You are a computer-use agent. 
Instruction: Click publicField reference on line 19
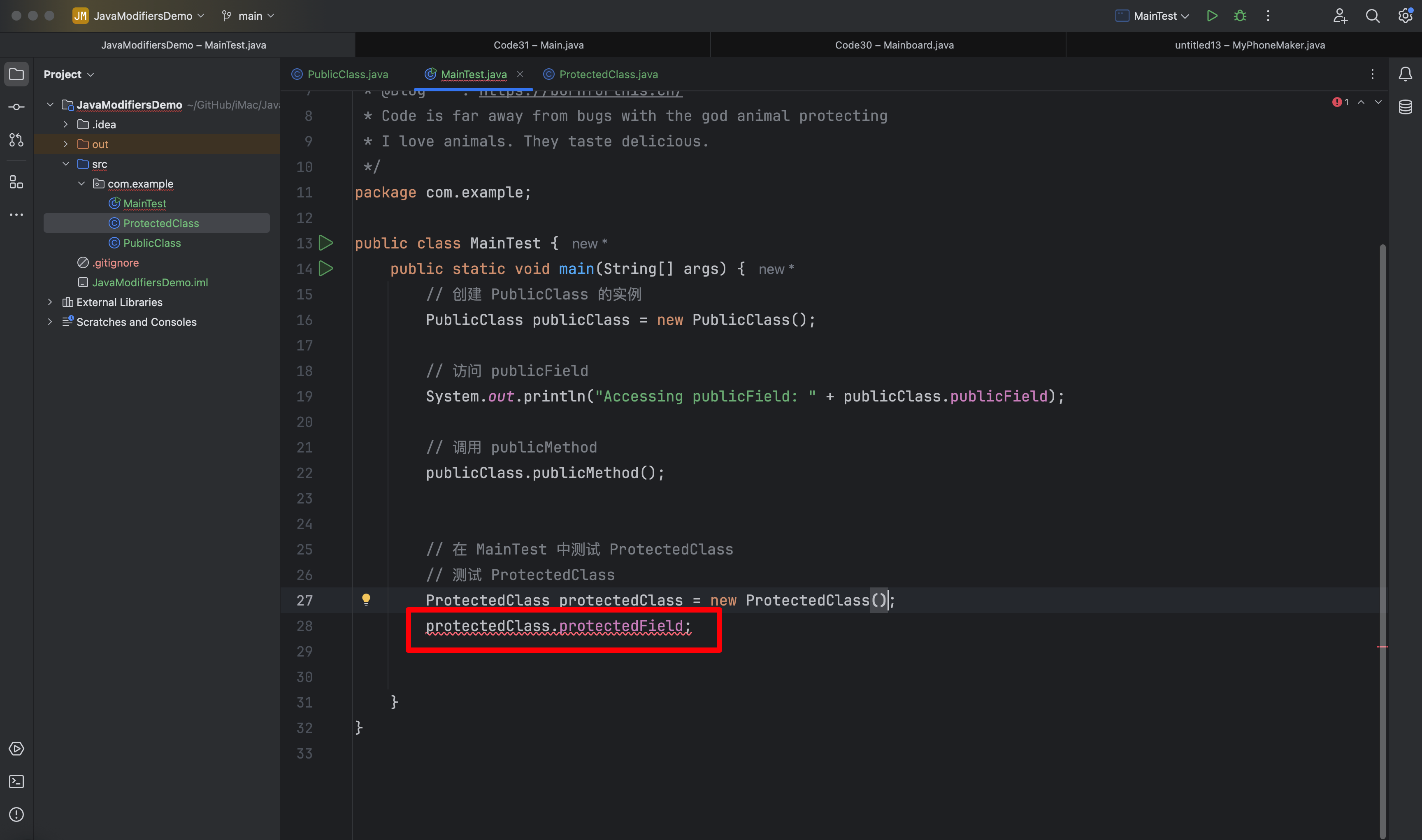(999, 396)
